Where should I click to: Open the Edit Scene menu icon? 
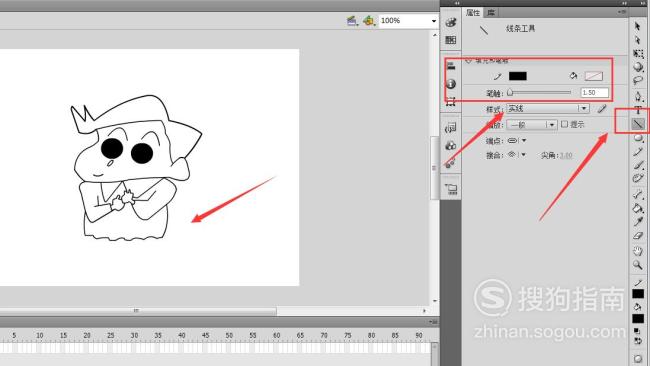tap(352, 20)
